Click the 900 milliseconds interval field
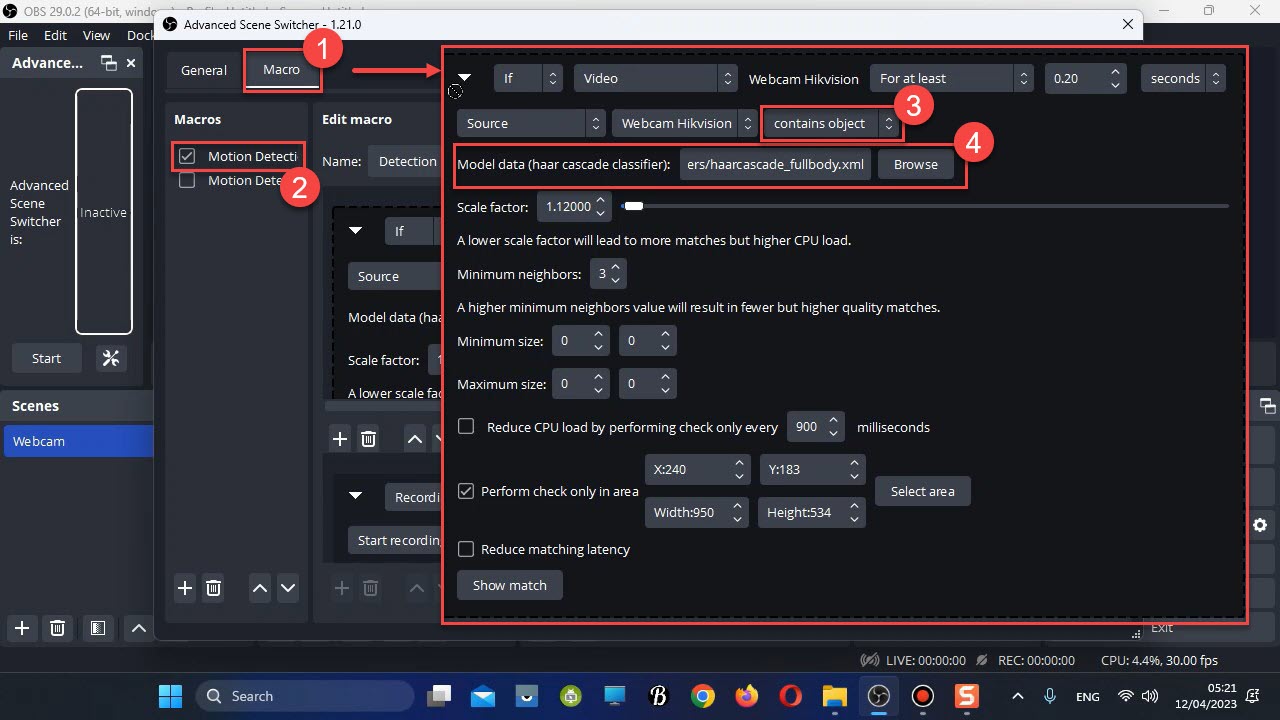The width and height of the screenshot is (1280, 720). pos(816,427)
